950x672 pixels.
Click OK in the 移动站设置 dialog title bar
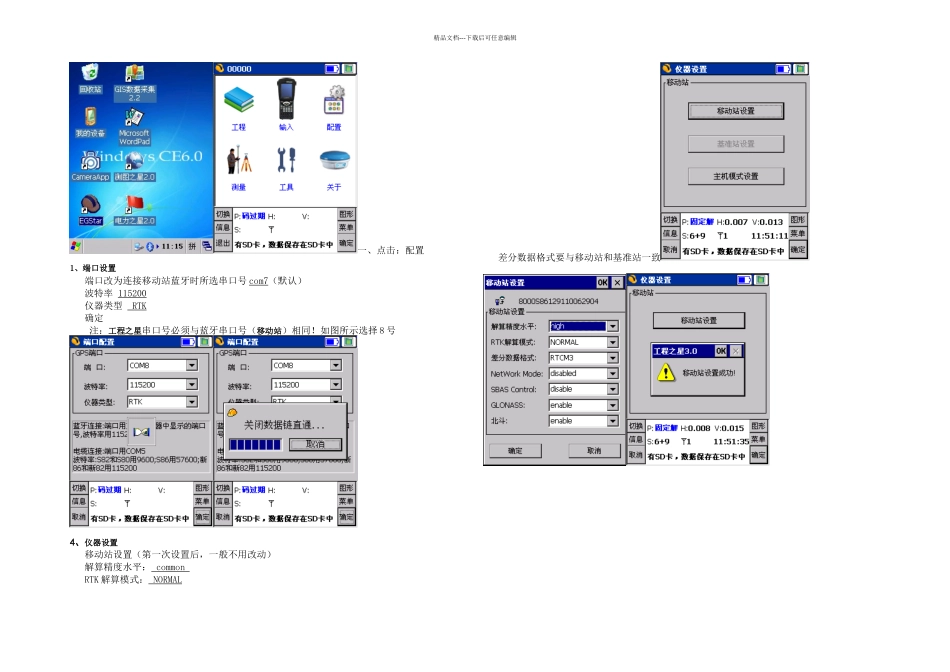coord(602,282)
